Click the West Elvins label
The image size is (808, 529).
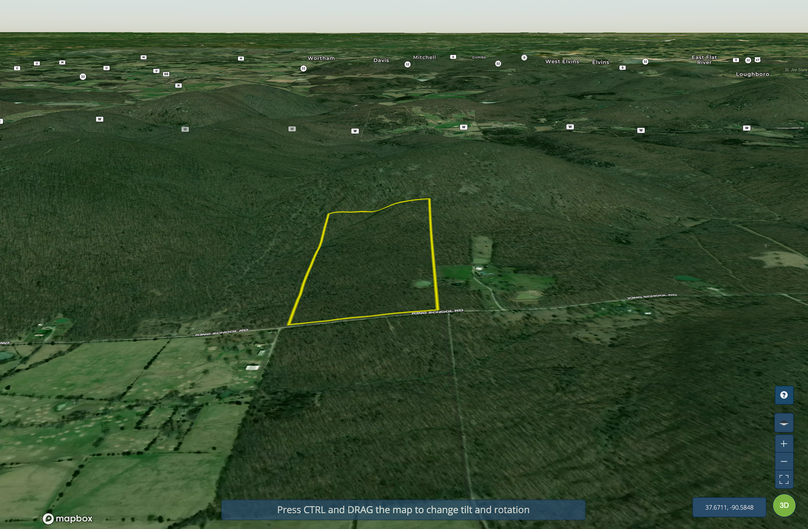point(561,62)
